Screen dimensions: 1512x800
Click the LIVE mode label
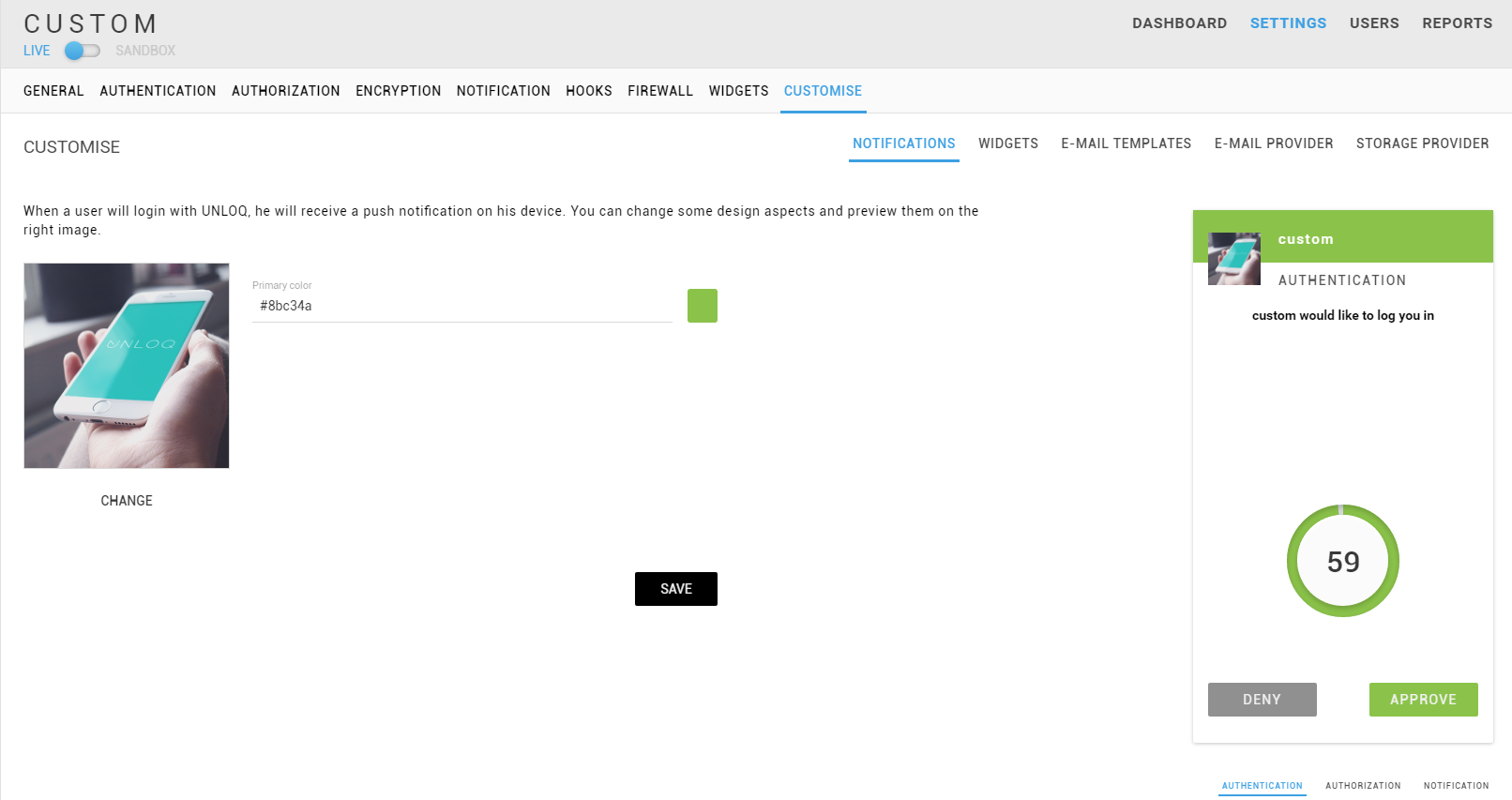(37, 51)
